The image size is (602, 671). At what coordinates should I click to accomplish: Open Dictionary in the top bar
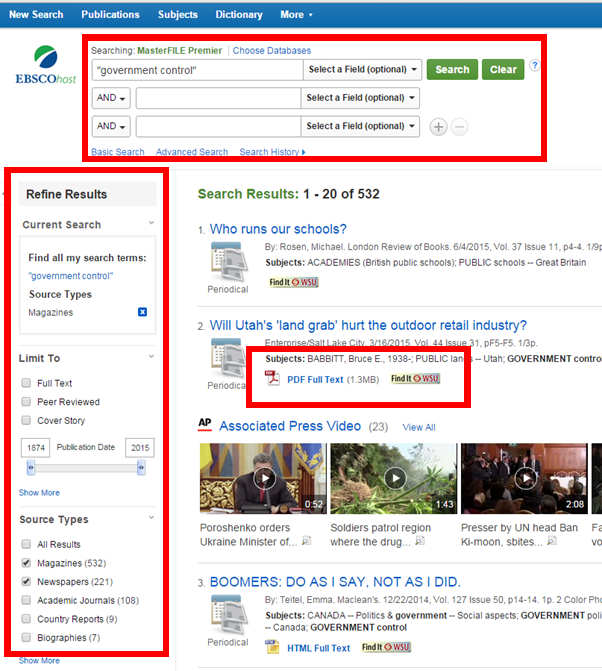(239, 15)
